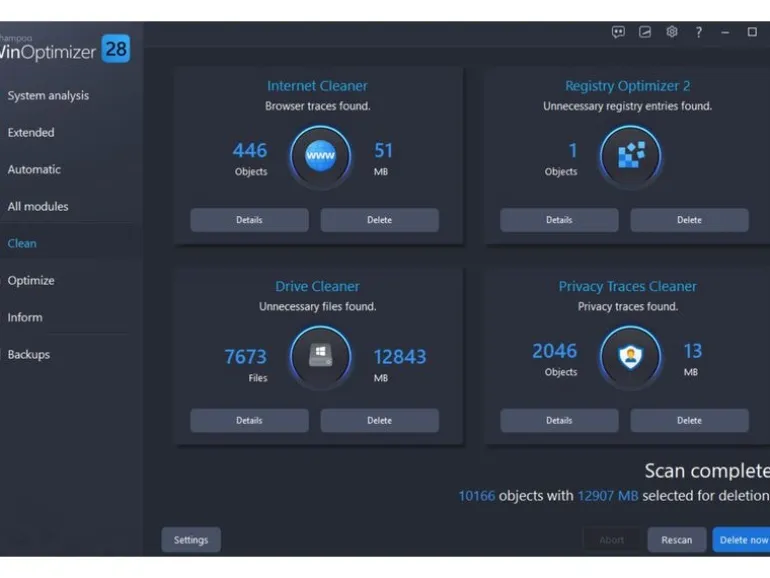The width and height of the screenshot is (770, 578).
Task: Click the Internet Cleaner www globe icon
Action: (x=320, y=156)
